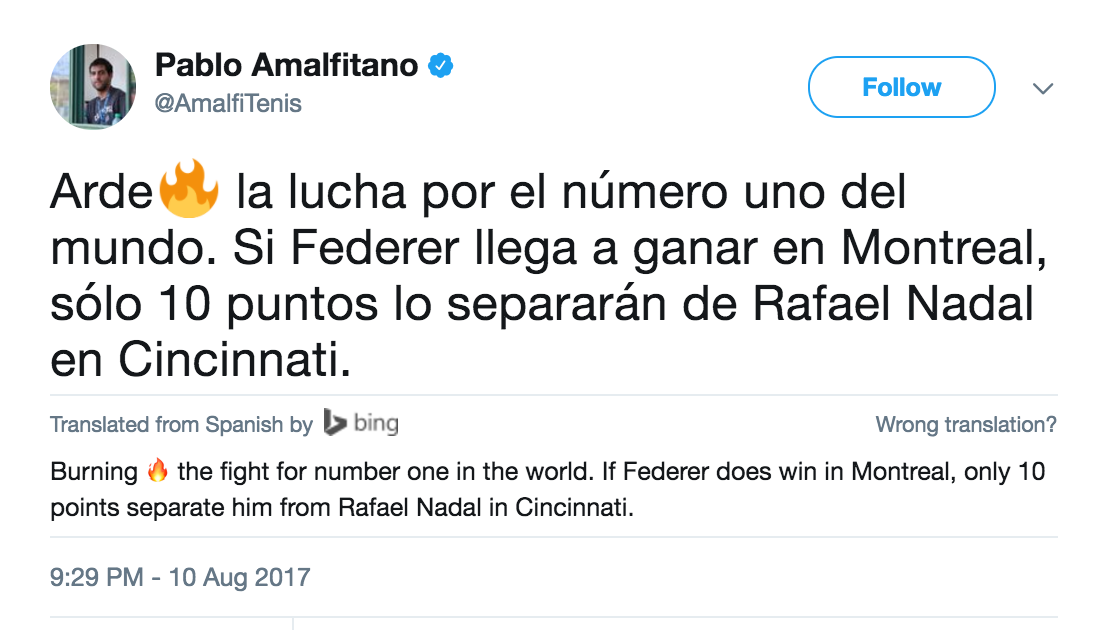Open Pablo Amalfitano's profile picture

(93, 87)
